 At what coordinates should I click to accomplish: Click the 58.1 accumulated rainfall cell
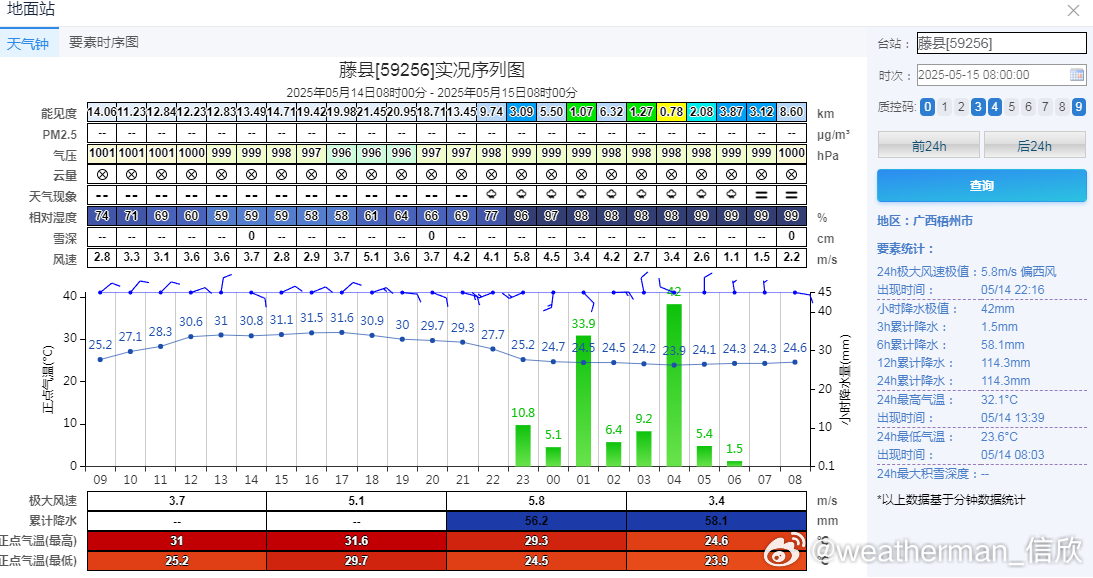click(716, 521)
